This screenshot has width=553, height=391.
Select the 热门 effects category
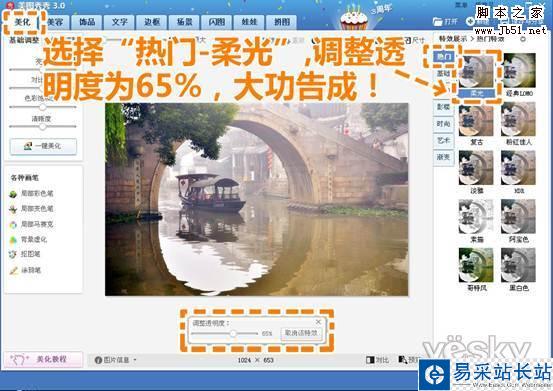pos(443,56)
